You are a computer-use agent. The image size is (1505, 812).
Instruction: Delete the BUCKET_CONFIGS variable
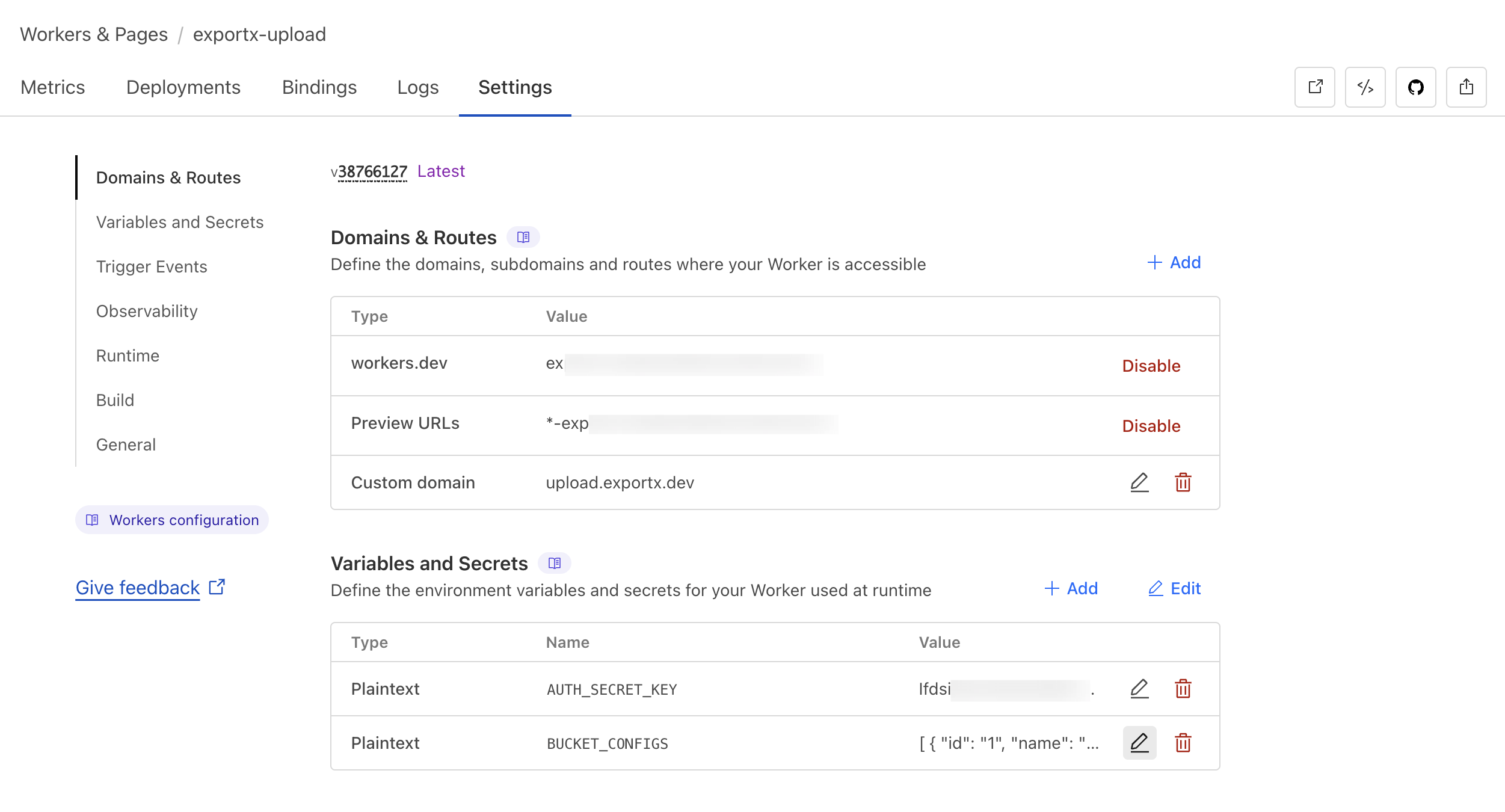[1183, 743]
